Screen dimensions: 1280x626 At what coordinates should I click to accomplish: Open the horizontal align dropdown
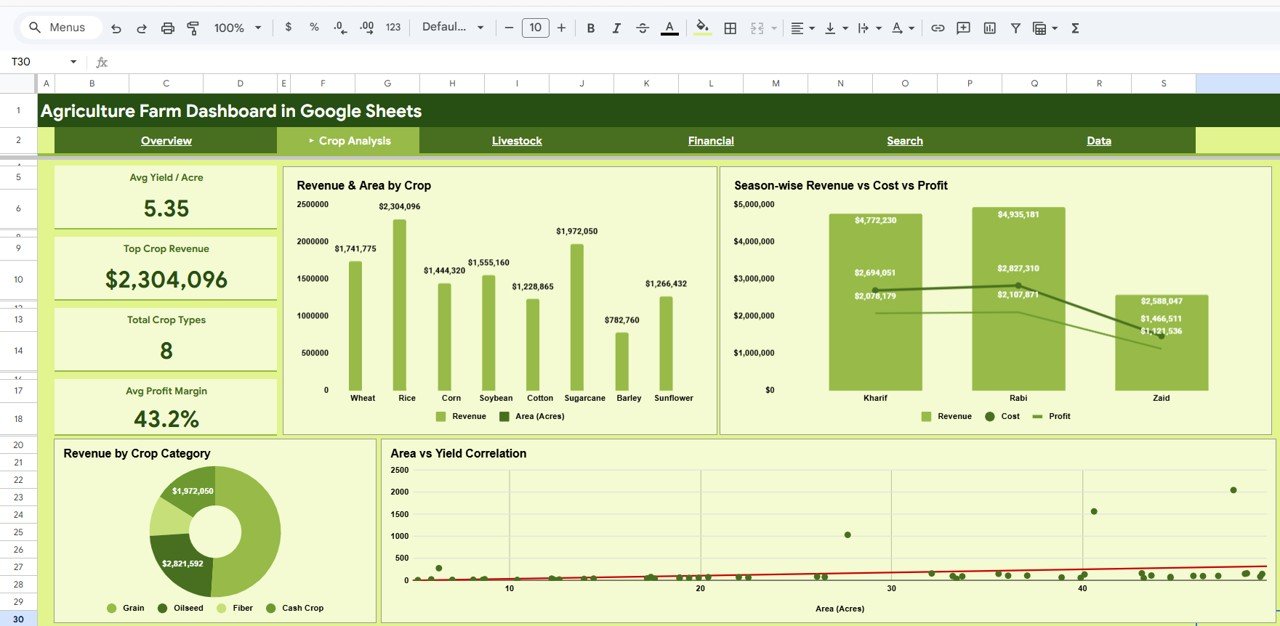pos(800,27)
